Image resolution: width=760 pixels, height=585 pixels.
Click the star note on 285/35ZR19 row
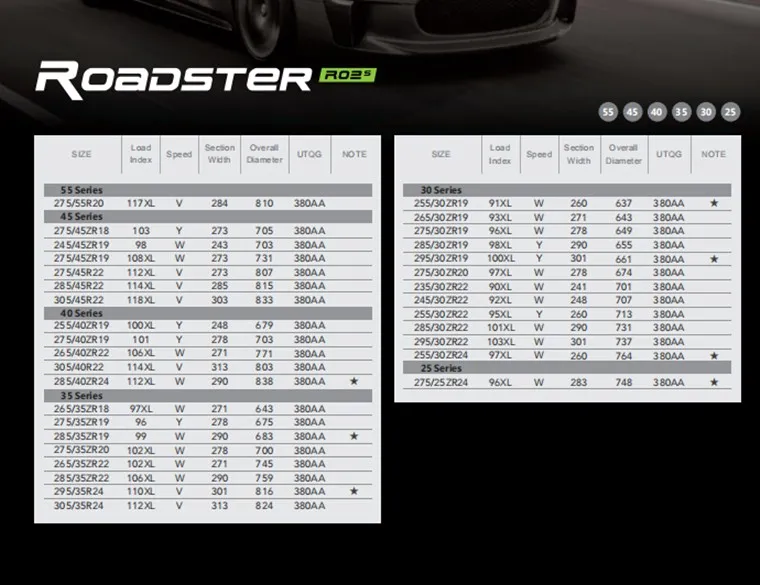tap(354, 436)
